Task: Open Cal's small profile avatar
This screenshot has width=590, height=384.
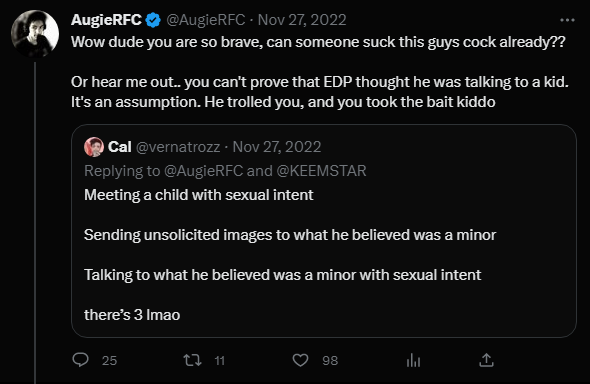Action: 94,147
